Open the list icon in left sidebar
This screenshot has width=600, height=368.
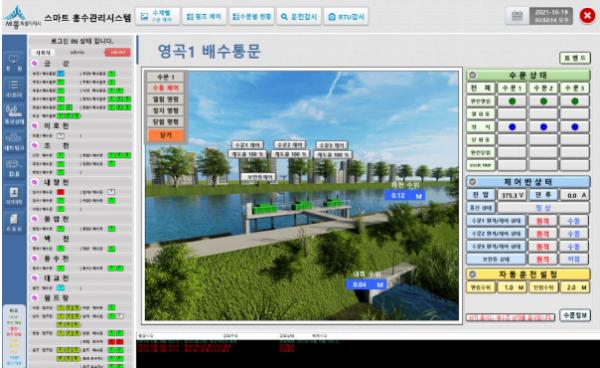coord(14,88)
